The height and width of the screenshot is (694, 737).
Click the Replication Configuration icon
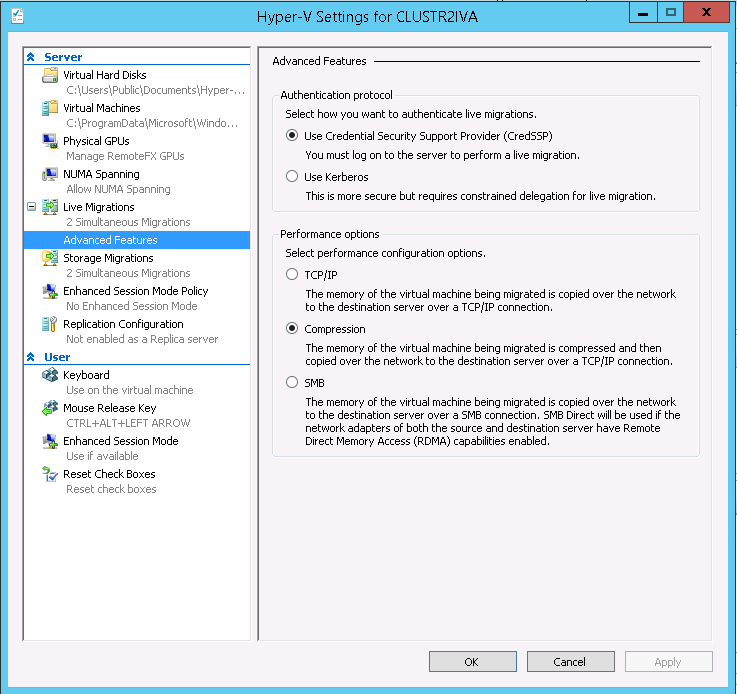tap(50, 324)
